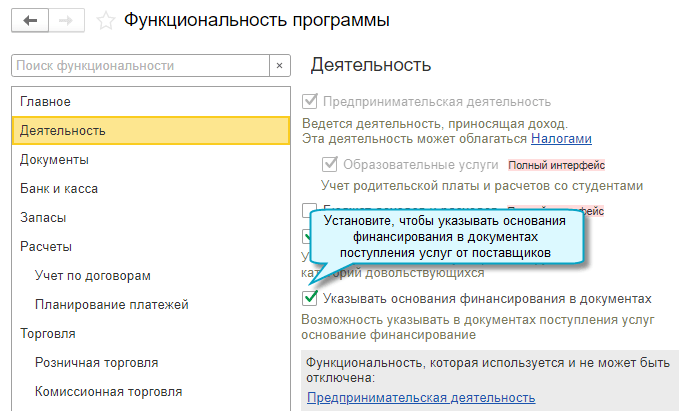Add page to favorites with star icon
The width and height of the screenshot is (700, 411).
[x=103, y=20]
